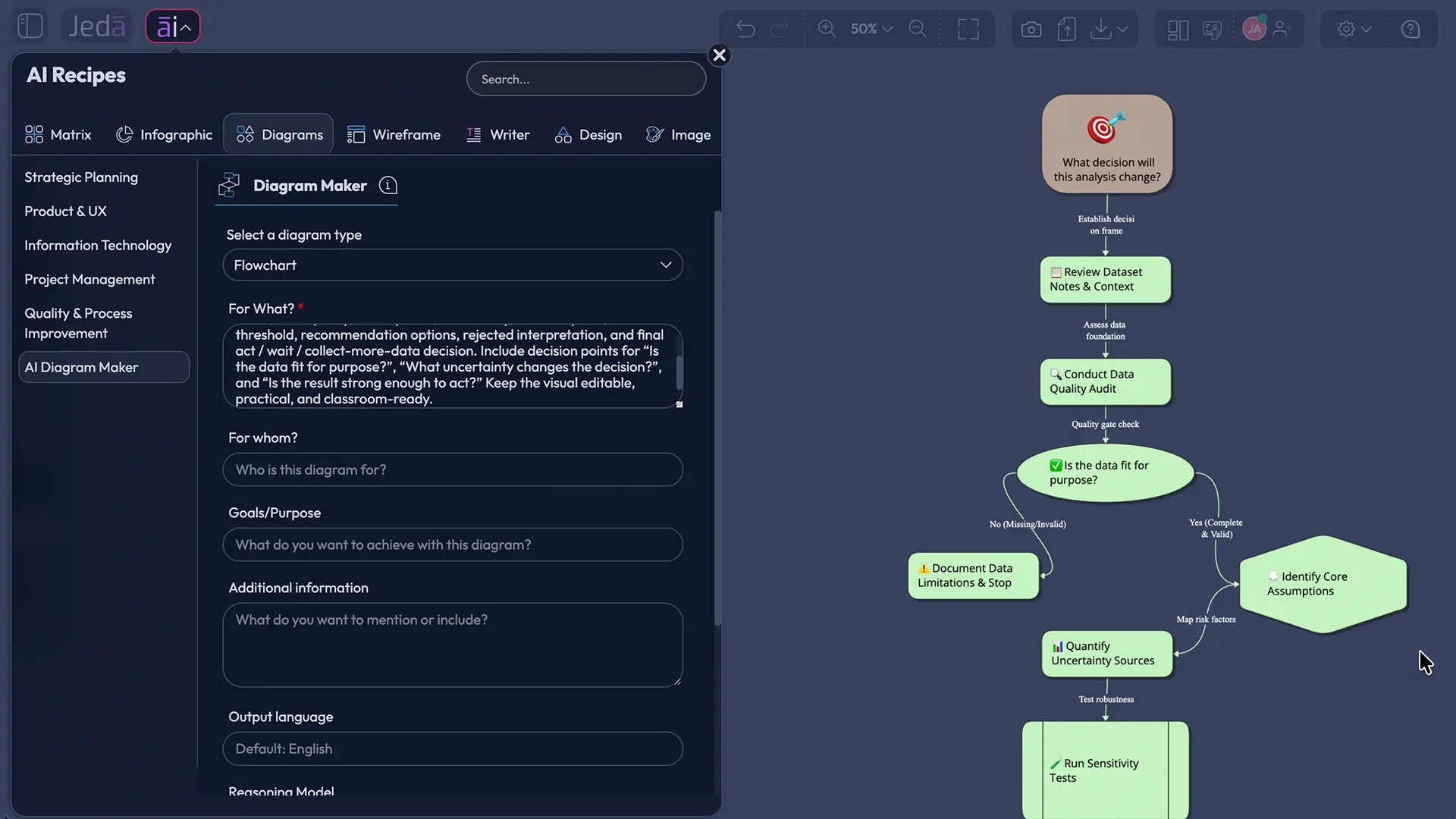
Task: Click the Additional information text area
Action: 453,645
